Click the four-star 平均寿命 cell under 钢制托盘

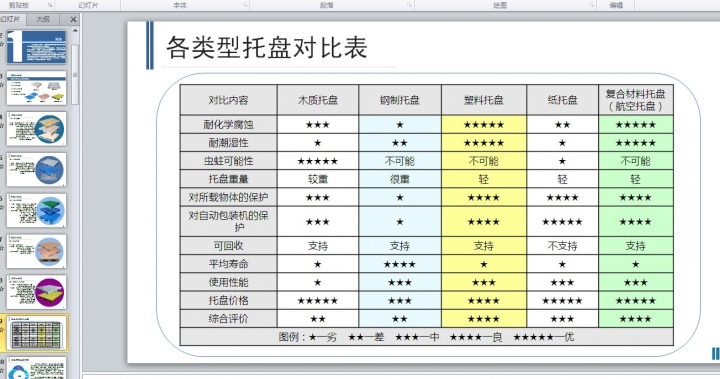pyautogui.click(x=399, y=264)
